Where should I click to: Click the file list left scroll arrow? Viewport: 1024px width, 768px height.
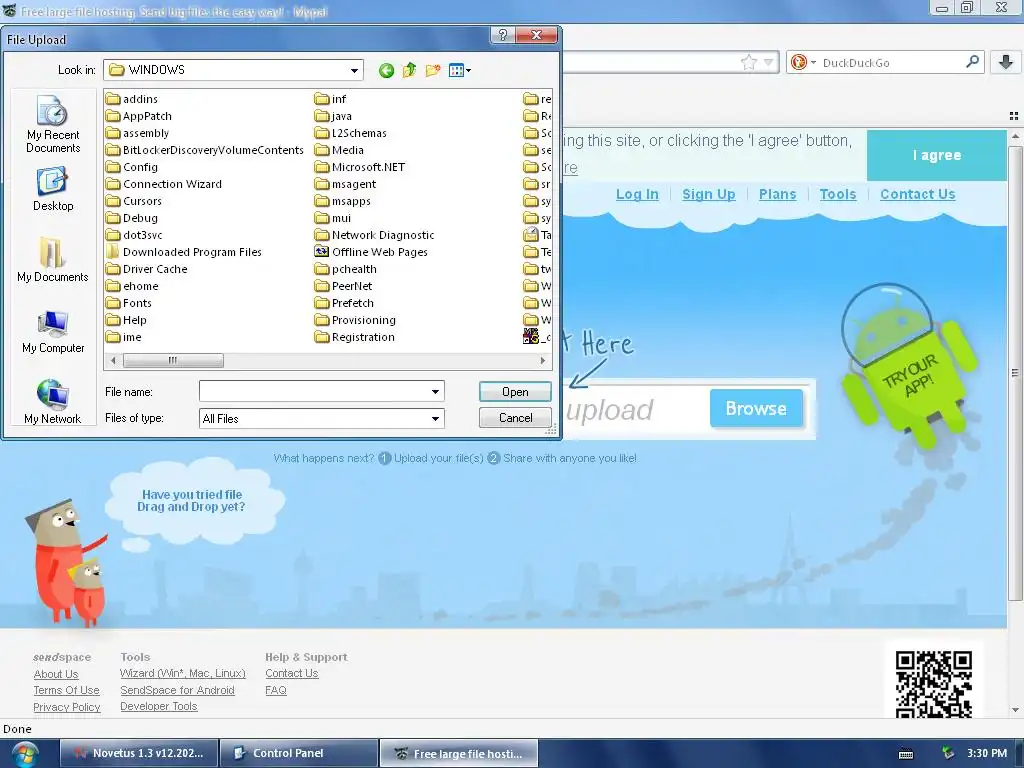point(114,360)
